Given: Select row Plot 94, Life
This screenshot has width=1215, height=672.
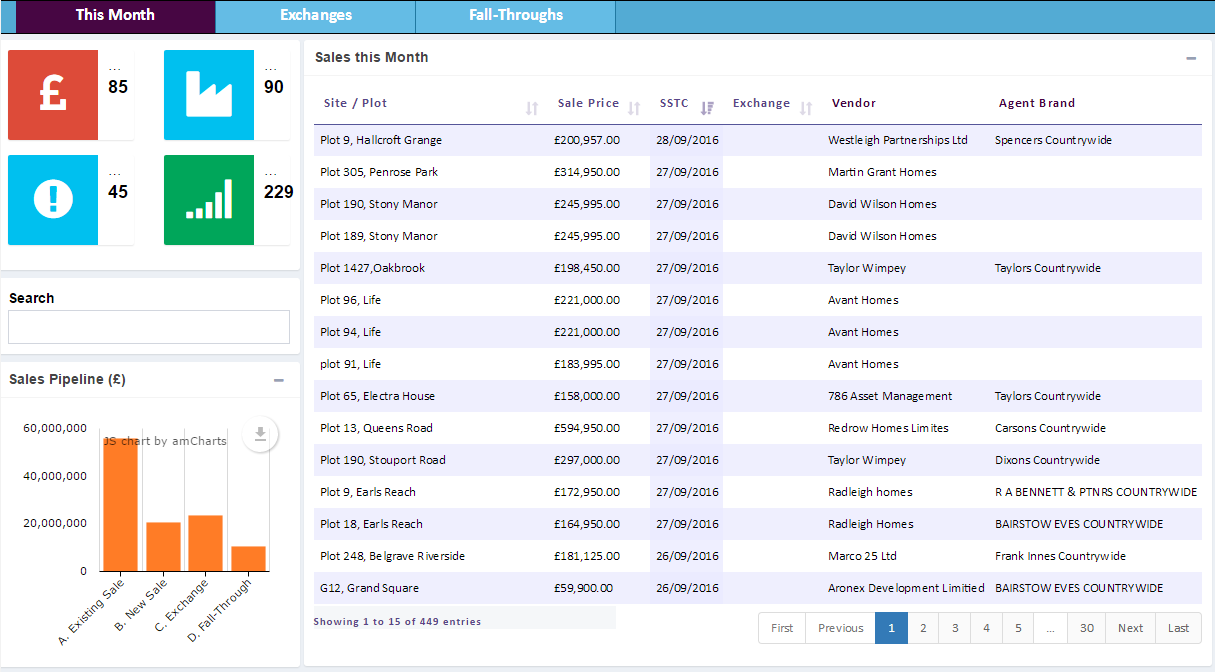Looking at the screenshot, I should (x=758, y=332).
